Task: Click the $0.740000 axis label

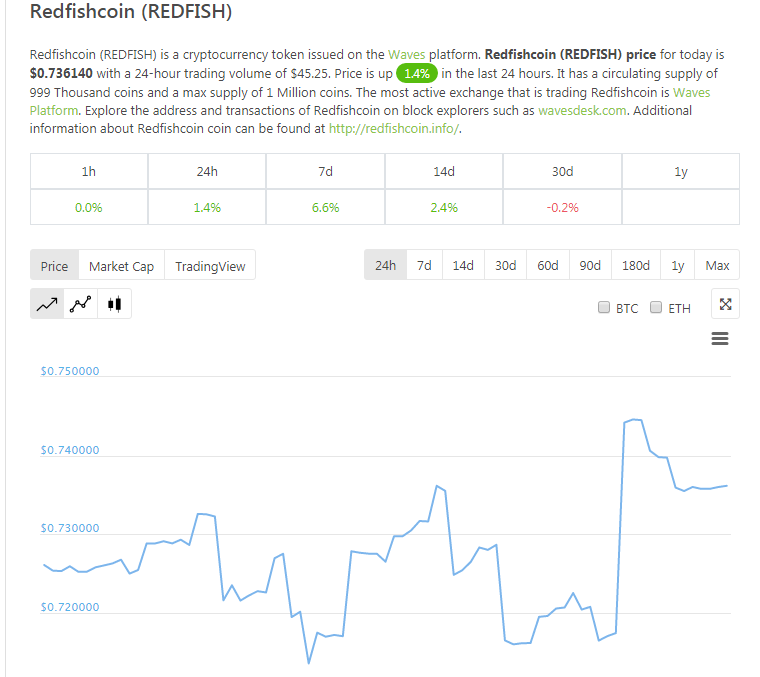Action: 70,450
